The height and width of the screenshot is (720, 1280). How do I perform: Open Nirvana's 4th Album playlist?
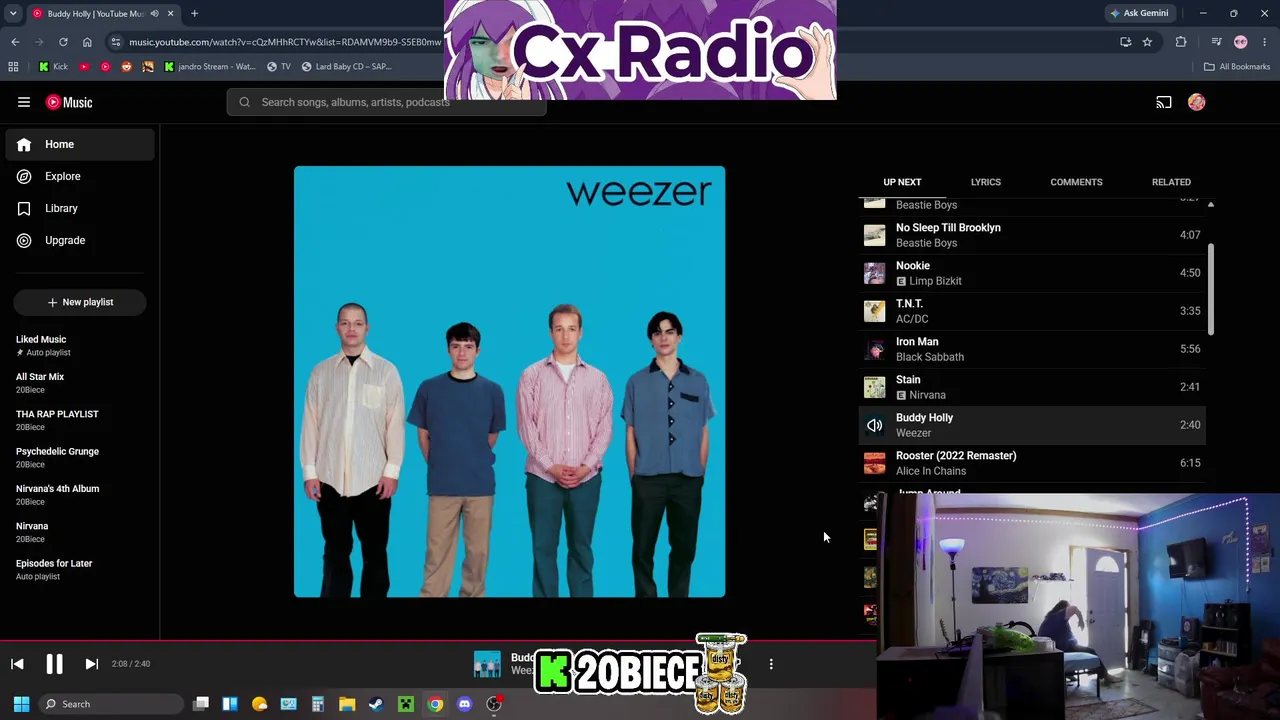(80, 495)
